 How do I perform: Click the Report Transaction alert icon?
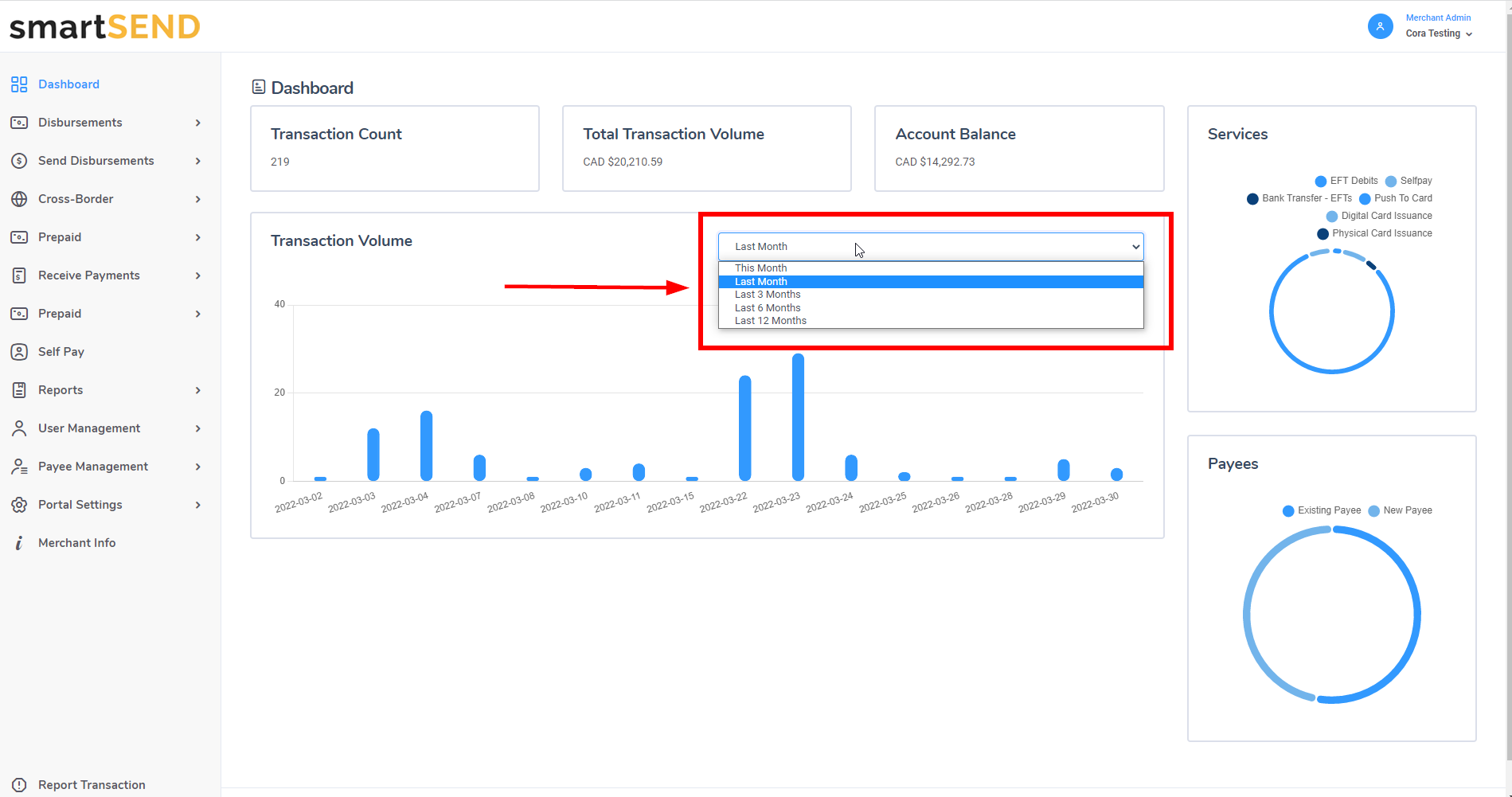(19, 785)
